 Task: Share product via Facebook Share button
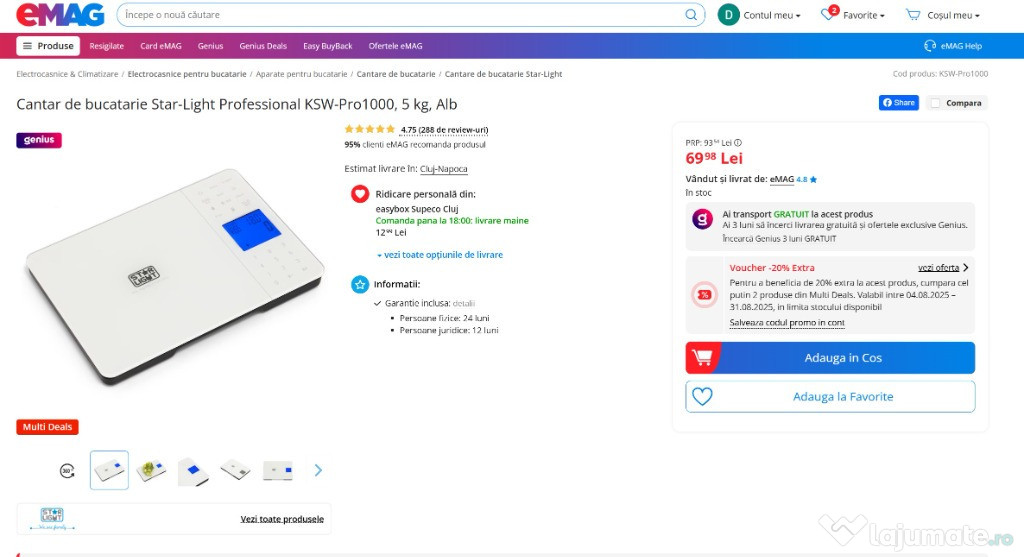pos(899,103)
